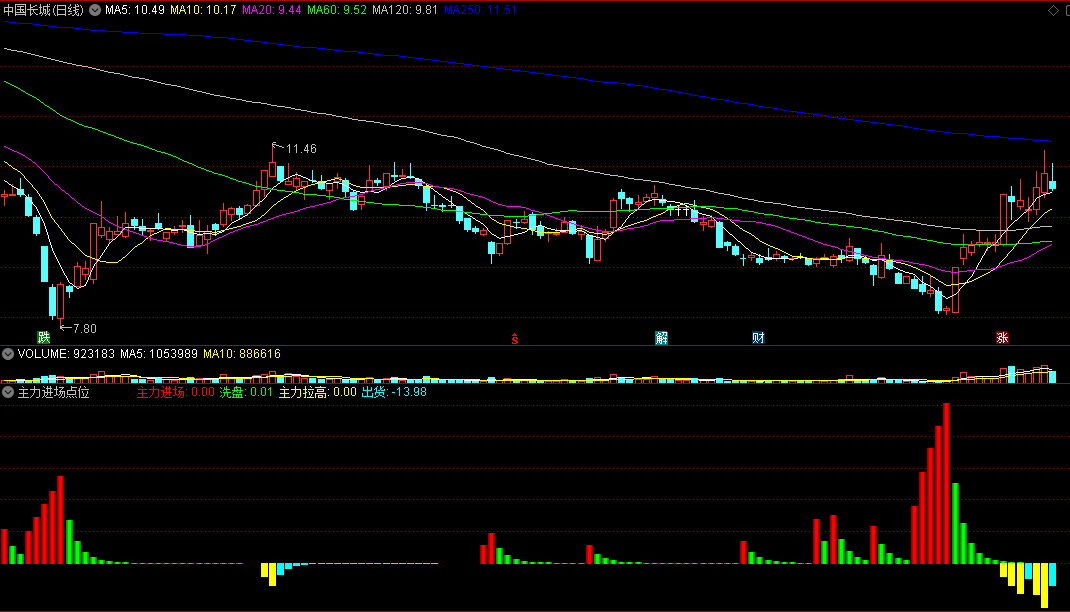Click the 主力进场点位 indicator name
The width and height of the screenshot is (1070, 612).
tap(53, 392)
